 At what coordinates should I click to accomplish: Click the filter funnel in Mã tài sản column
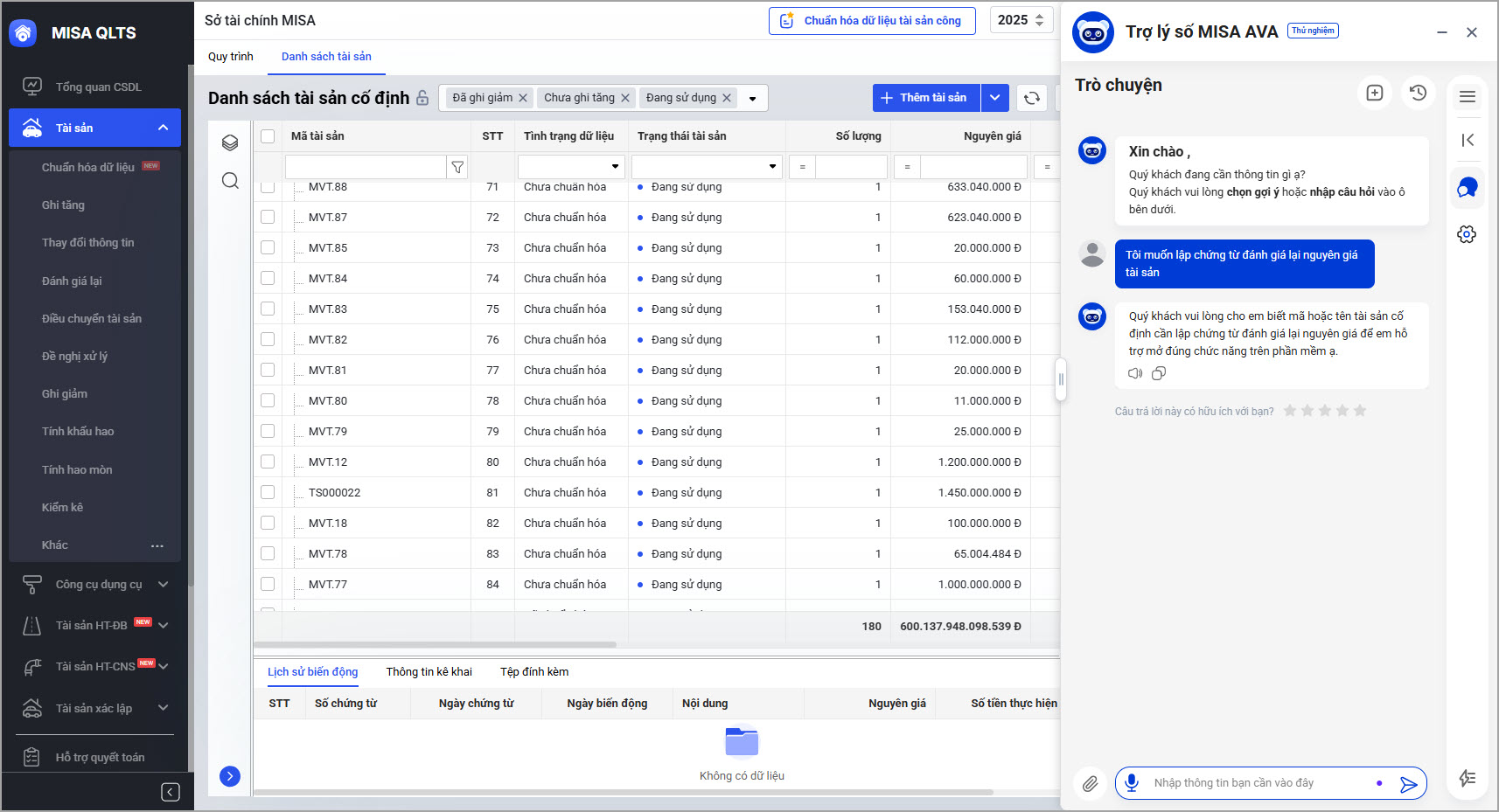click(457, 167)
